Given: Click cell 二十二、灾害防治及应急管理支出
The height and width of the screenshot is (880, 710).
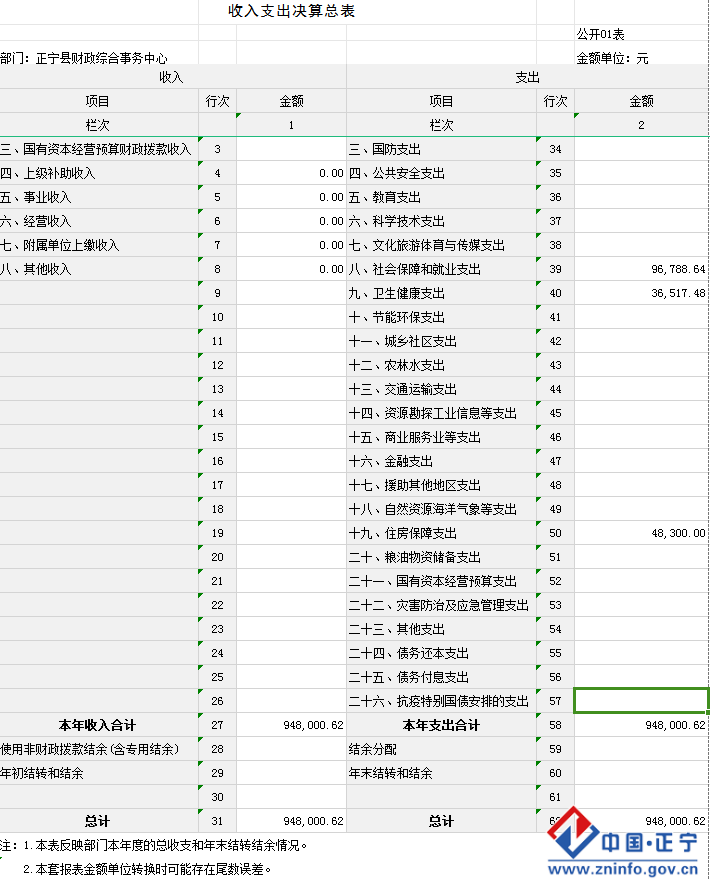Looking at the screenshot, I should coord(442,605).
